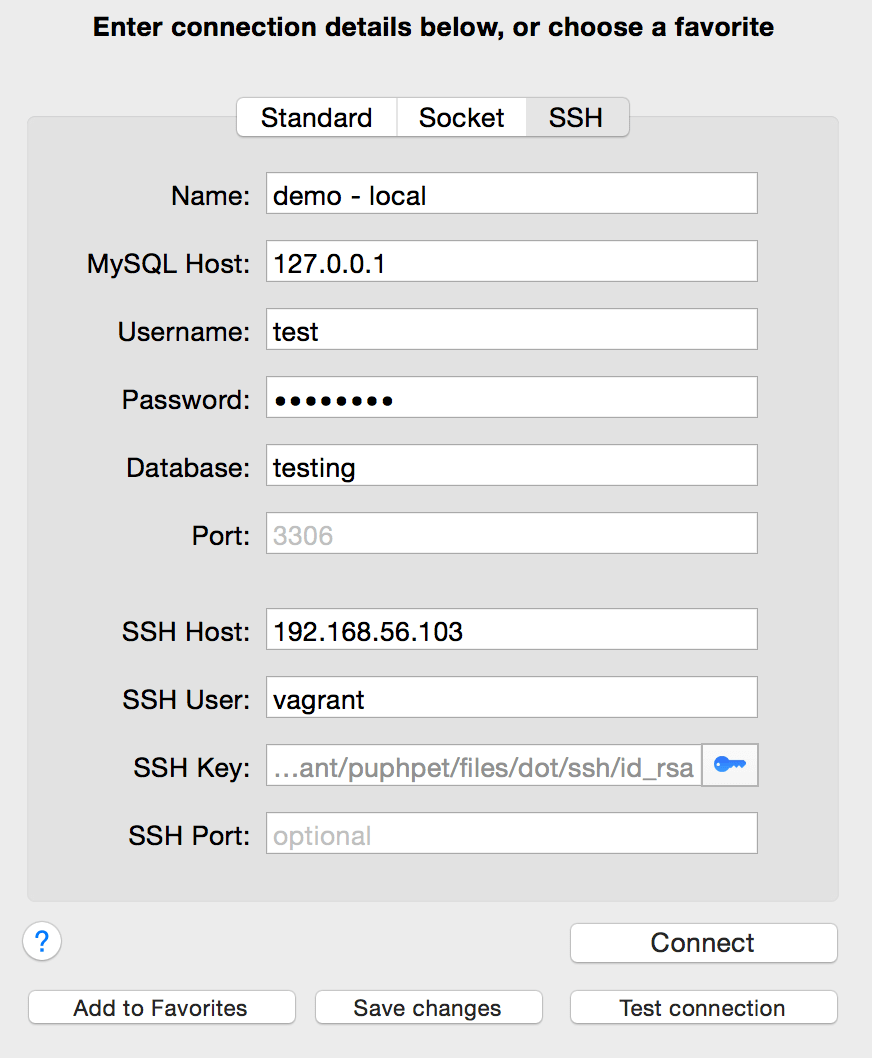Select the MySQL Host field showing 127.0.0.1
Image resolution: width=872 pixels, height=1058 pixels.
pyautogui.click(x=511, y=261)
